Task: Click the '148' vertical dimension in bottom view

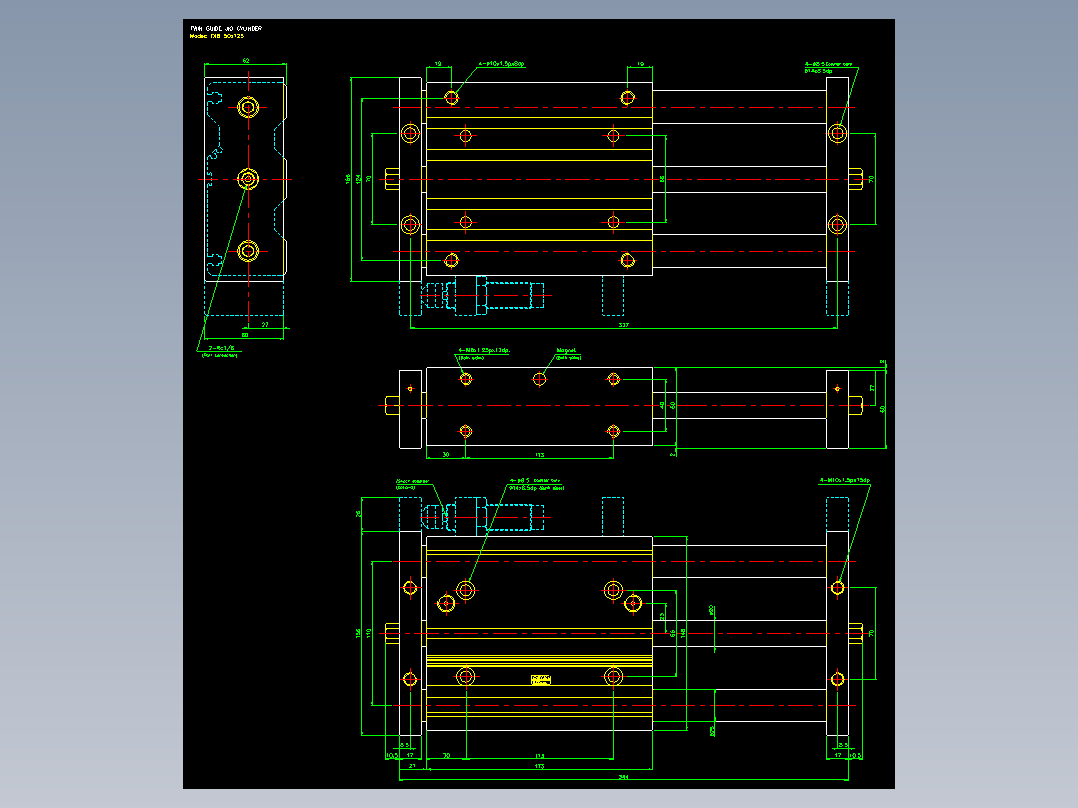Action: [x=683, y=633]
